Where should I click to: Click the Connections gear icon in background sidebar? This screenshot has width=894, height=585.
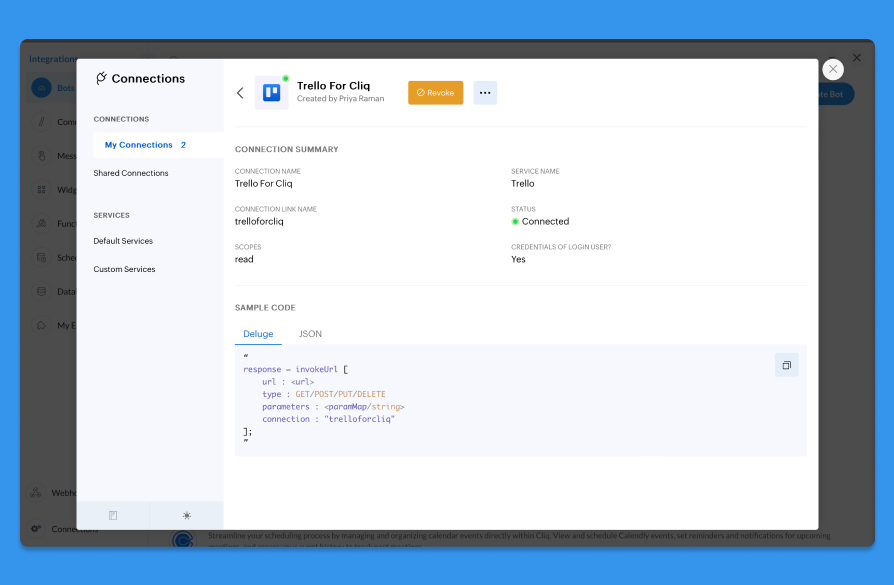tap(36, 529)
